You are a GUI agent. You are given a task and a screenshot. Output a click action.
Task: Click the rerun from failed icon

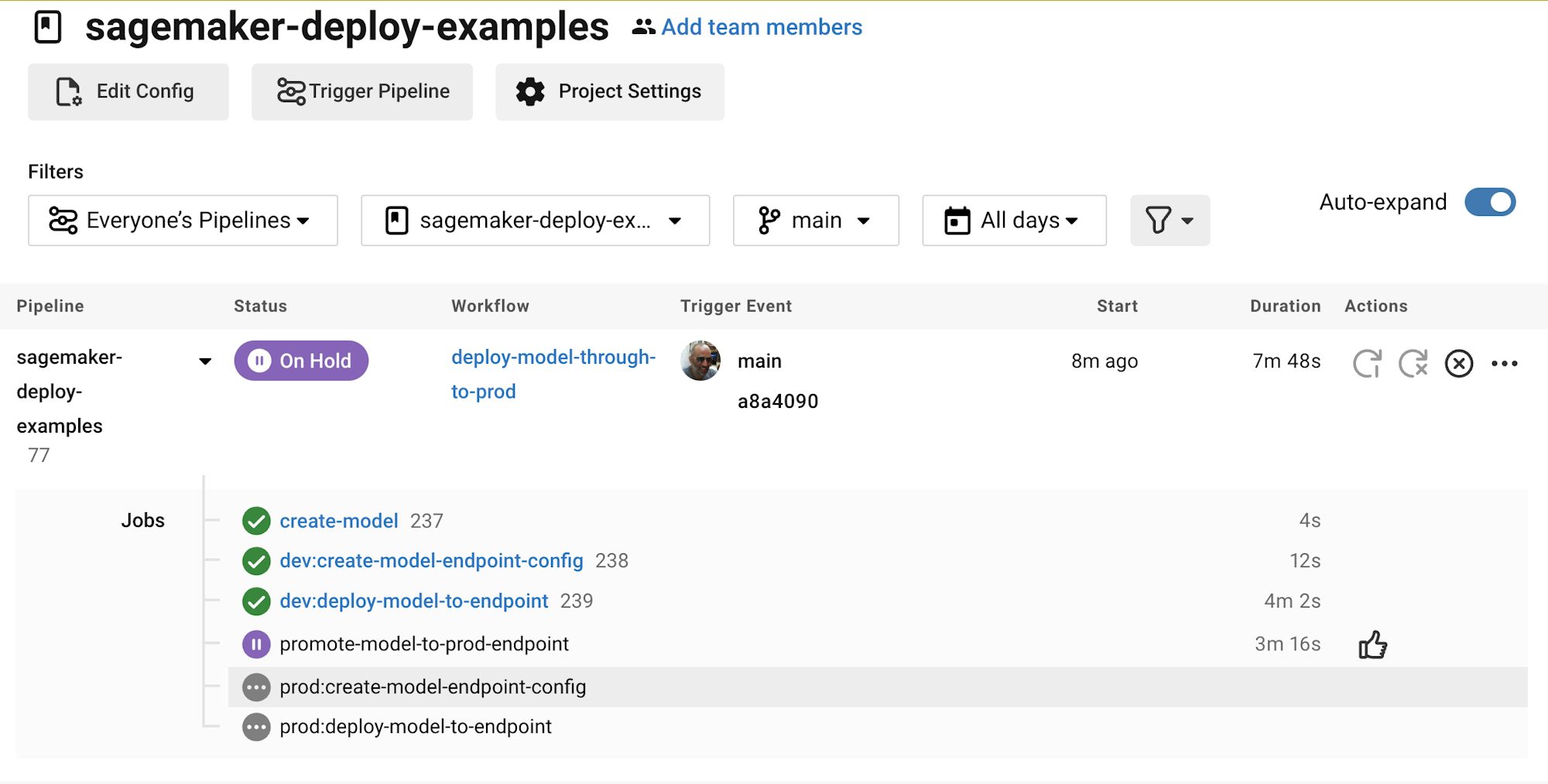1413,363
